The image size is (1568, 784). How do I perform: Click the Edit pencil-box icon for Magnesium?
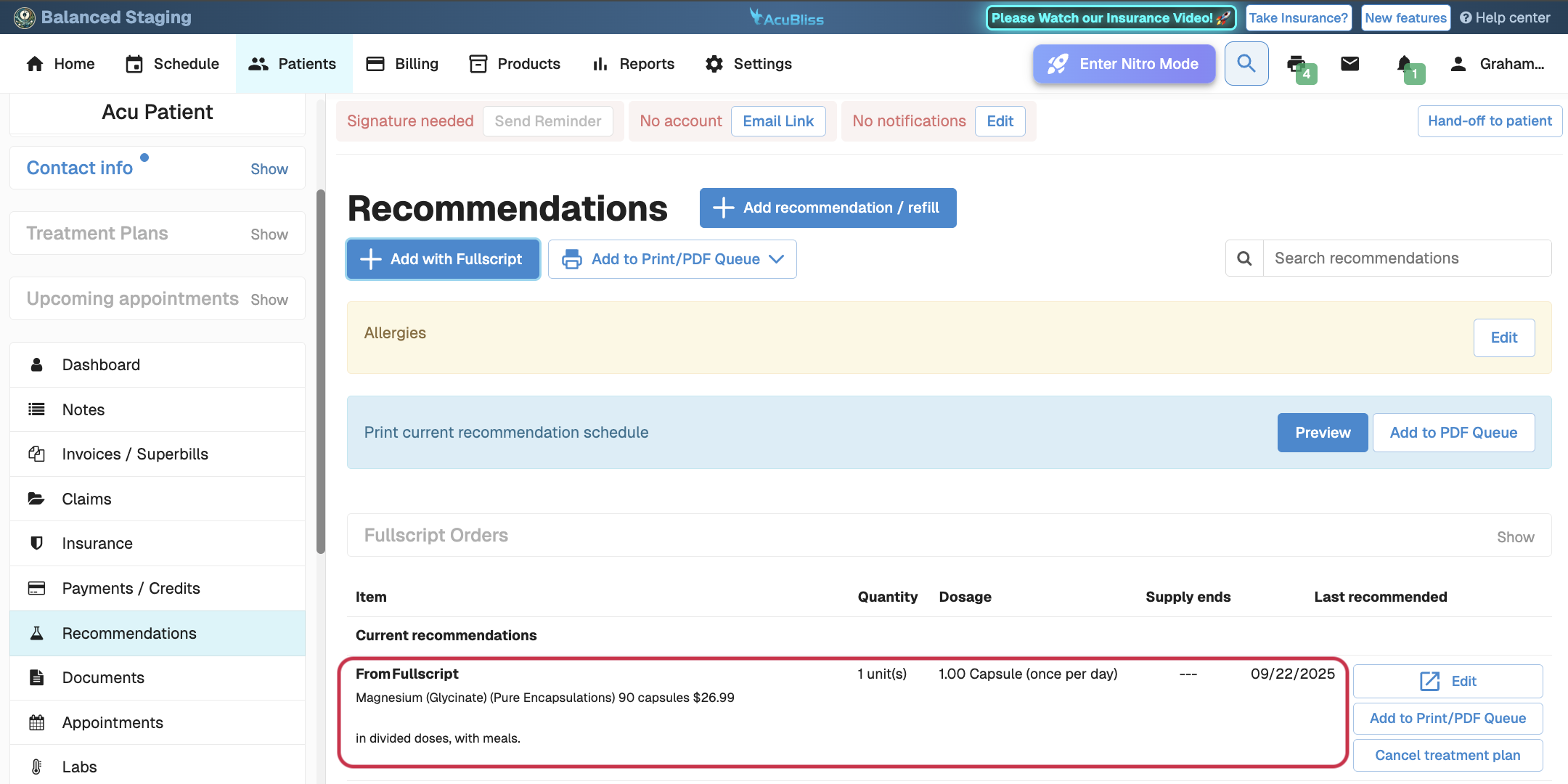point(1429,681)
